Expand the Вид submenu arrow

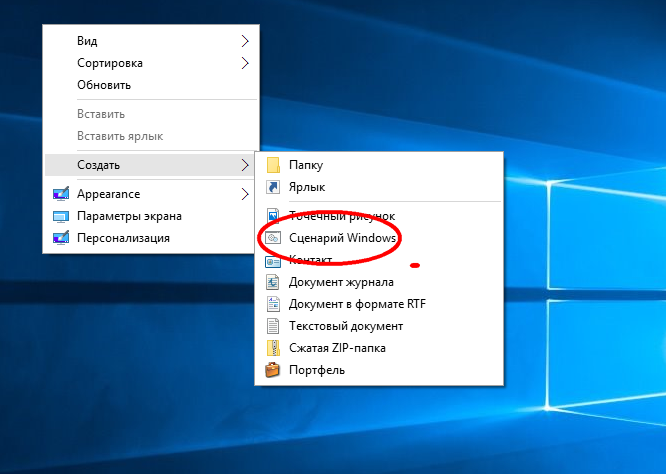245,41
